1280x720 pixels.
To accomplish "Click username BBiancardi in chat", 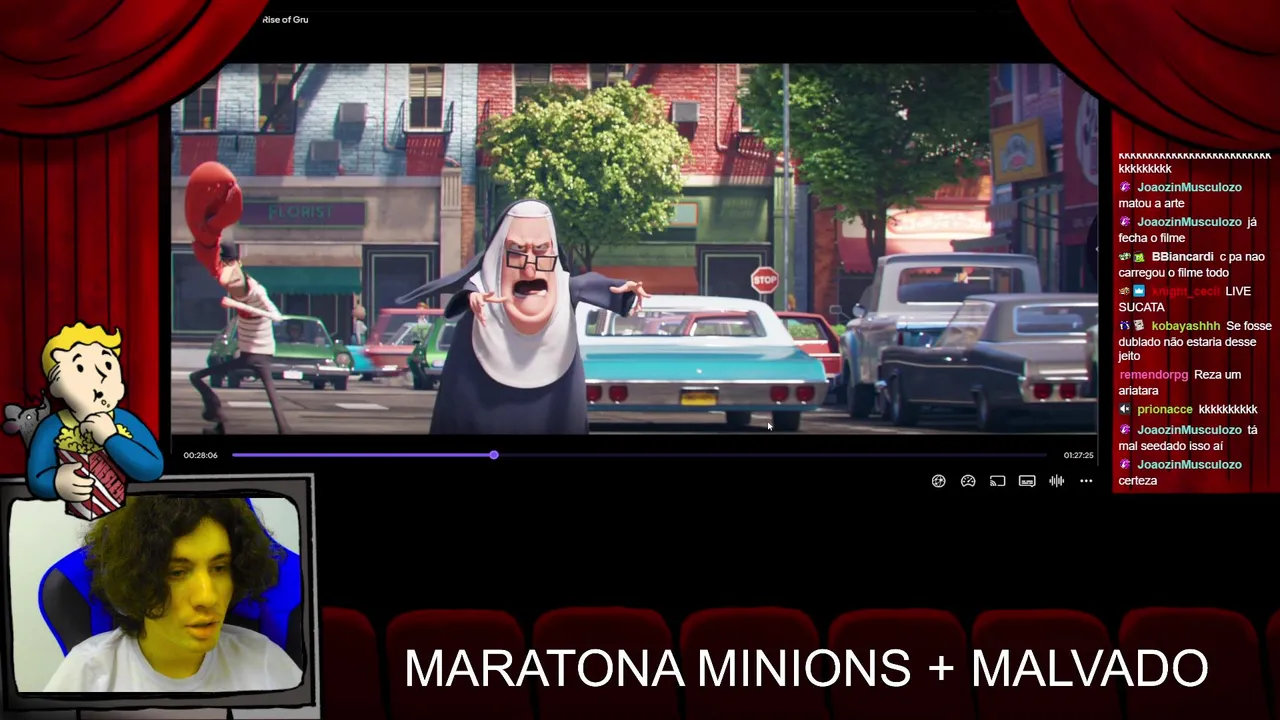I will (1182, 257).
